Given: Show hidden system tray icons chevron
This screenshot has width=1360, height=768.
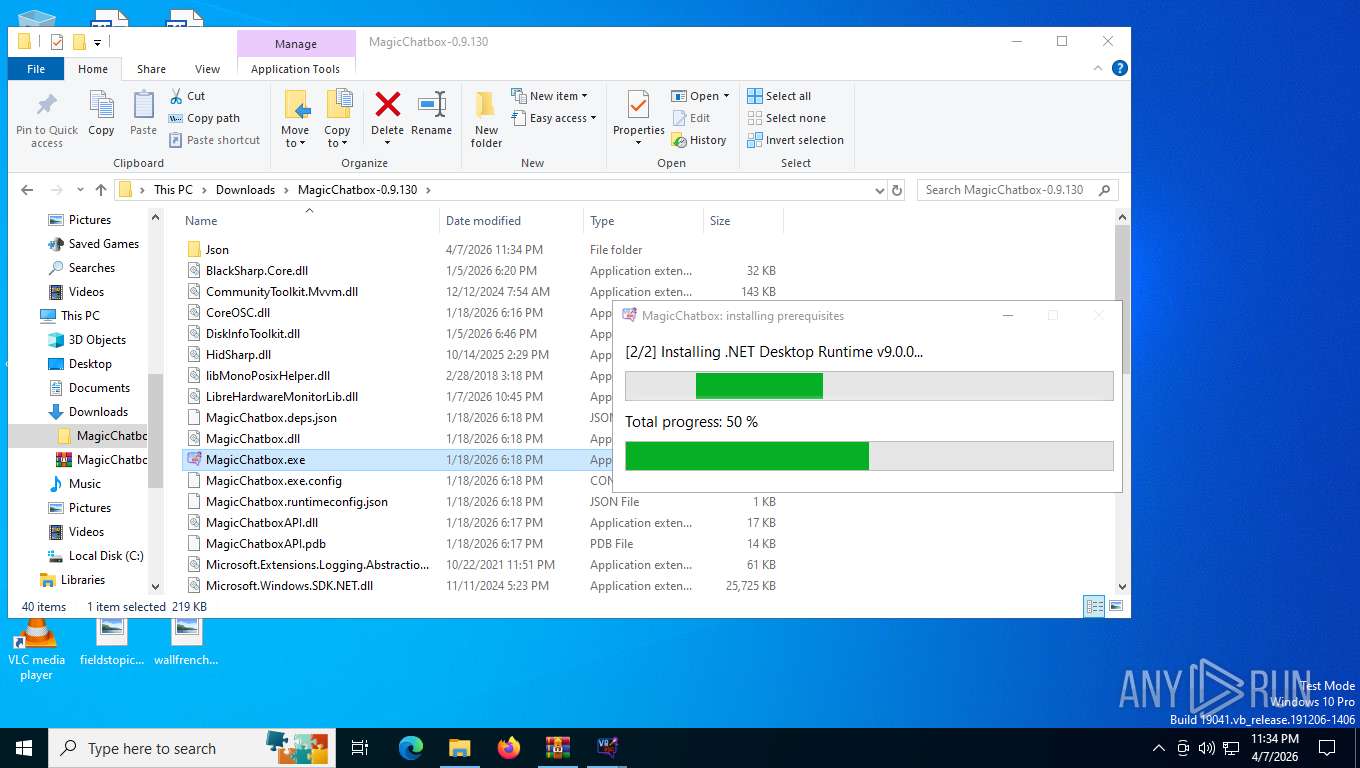Looking at the screenshot, I should click(x=1159, y=748).
